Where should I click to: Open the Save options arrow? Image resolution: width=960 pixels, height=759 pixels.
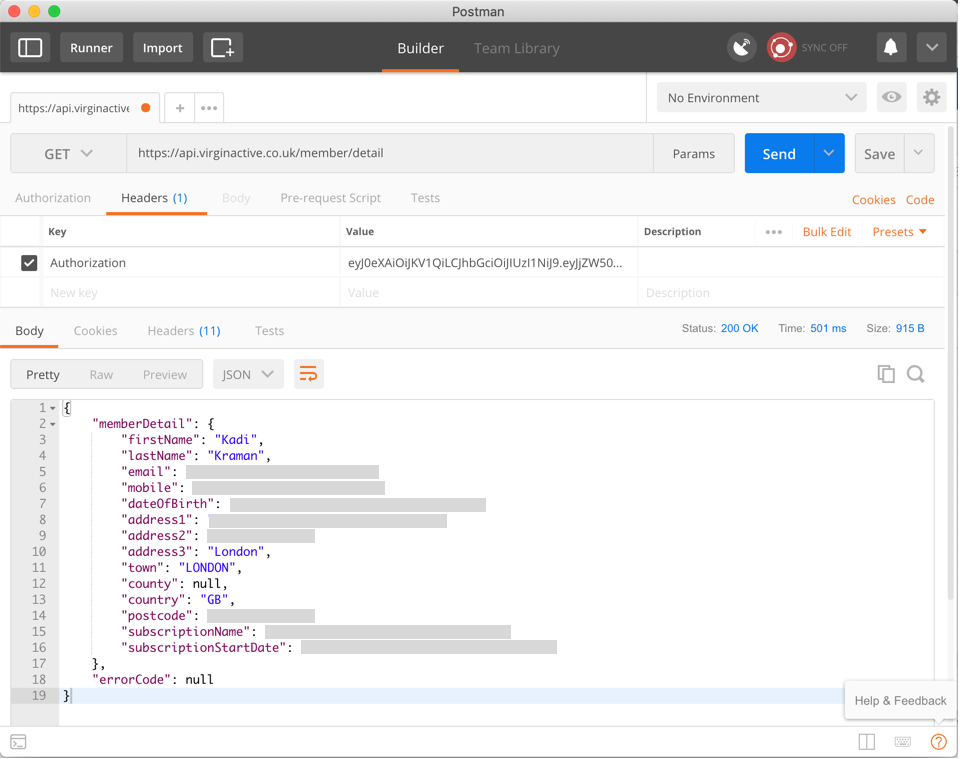click(918, 153)
